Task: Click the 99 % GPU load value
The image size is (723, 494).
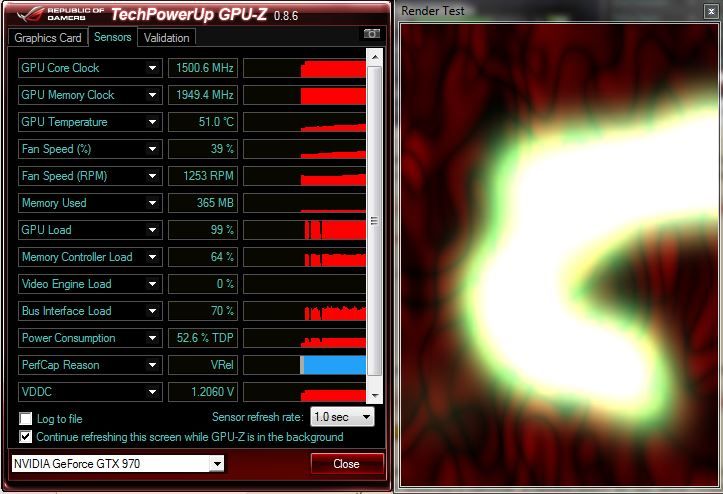Action: pyautogui.click(x=203, y=230)
